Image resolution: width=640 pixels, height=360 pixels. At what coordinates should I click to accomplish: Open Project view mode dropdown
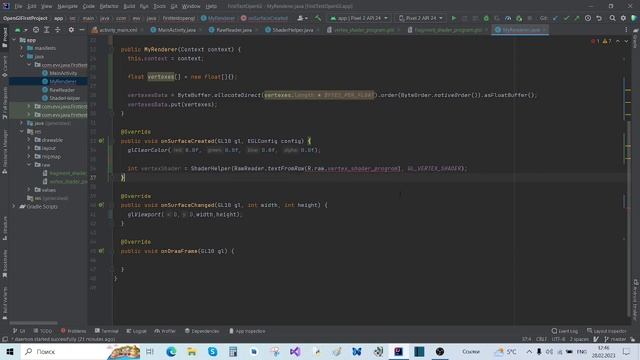tap(21, 30)
